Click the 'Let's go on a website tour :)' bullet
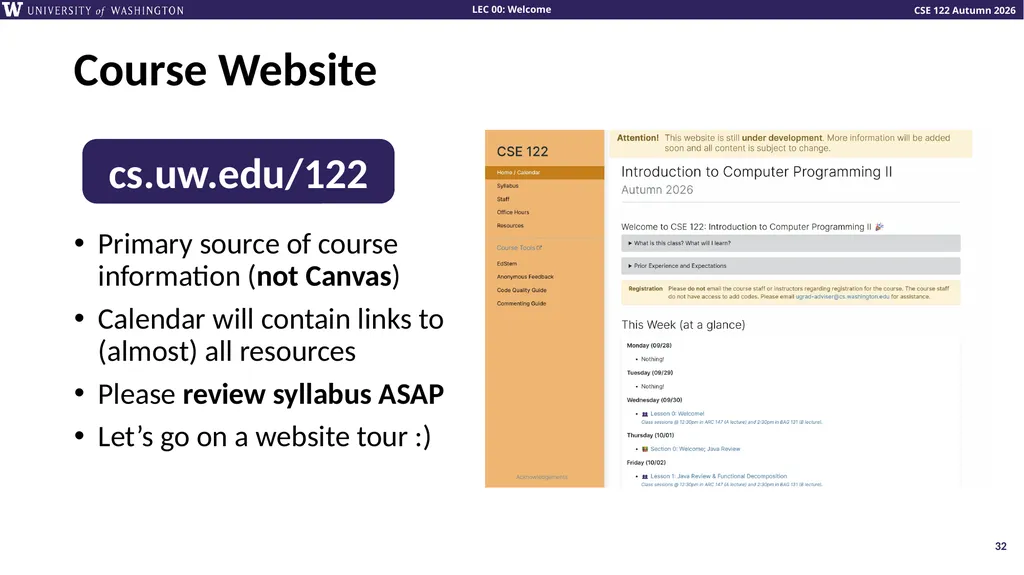1024x575 pixels. tap(264, 437)
